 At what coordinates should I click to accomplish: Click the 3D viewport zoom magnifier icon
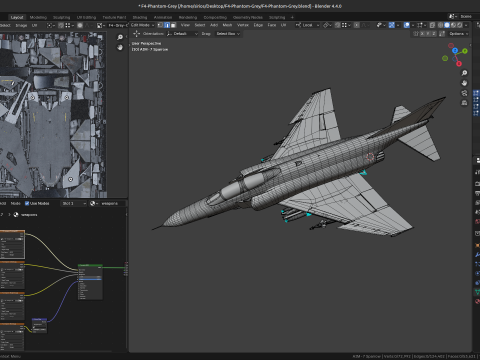(464, 73)
